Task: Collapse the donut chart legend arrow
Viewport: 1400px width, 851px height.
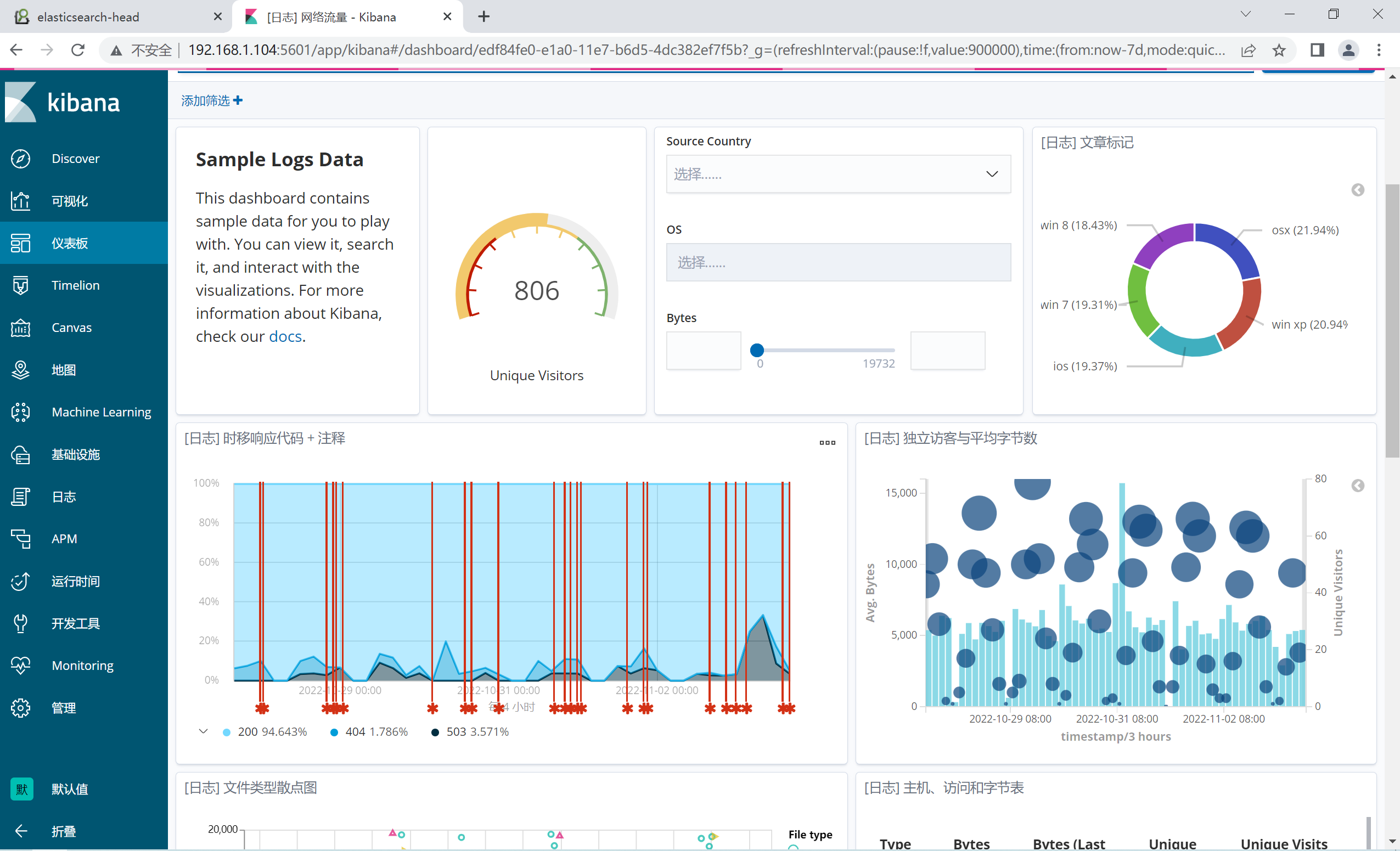Action: coord(1357,190)
